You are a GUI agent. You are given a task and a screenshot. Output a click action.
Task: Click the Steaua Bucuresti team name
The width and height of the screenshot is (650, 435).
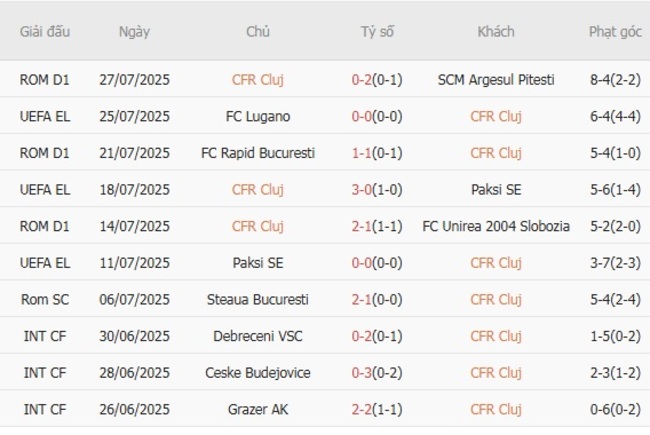pyautogui.click(x=258, y=299)
